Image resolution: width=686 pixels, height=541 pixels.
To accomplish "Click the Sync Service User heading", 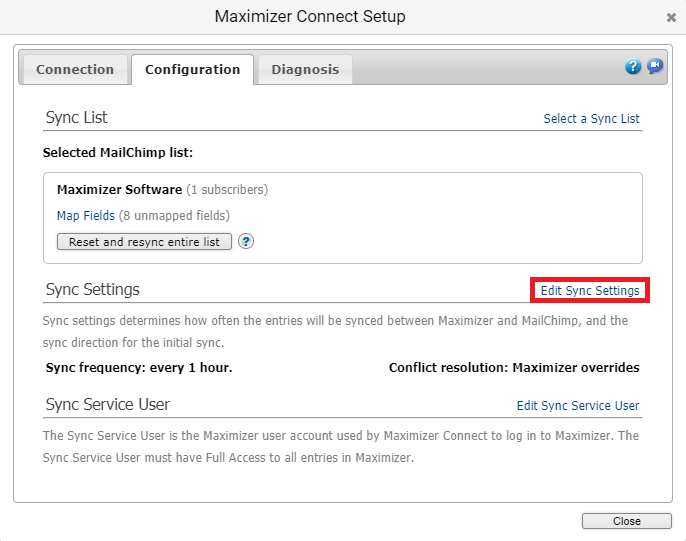I will 108,404.
